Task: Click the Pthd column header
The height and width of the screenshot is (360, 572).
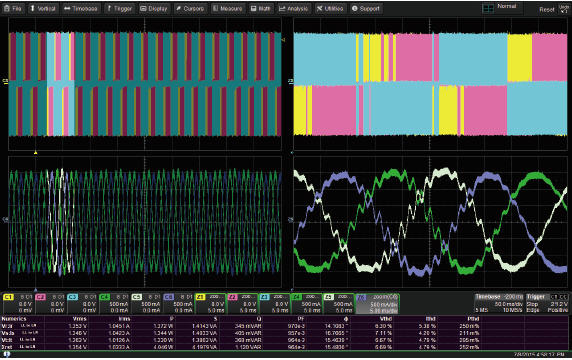Action: (473, 319)
